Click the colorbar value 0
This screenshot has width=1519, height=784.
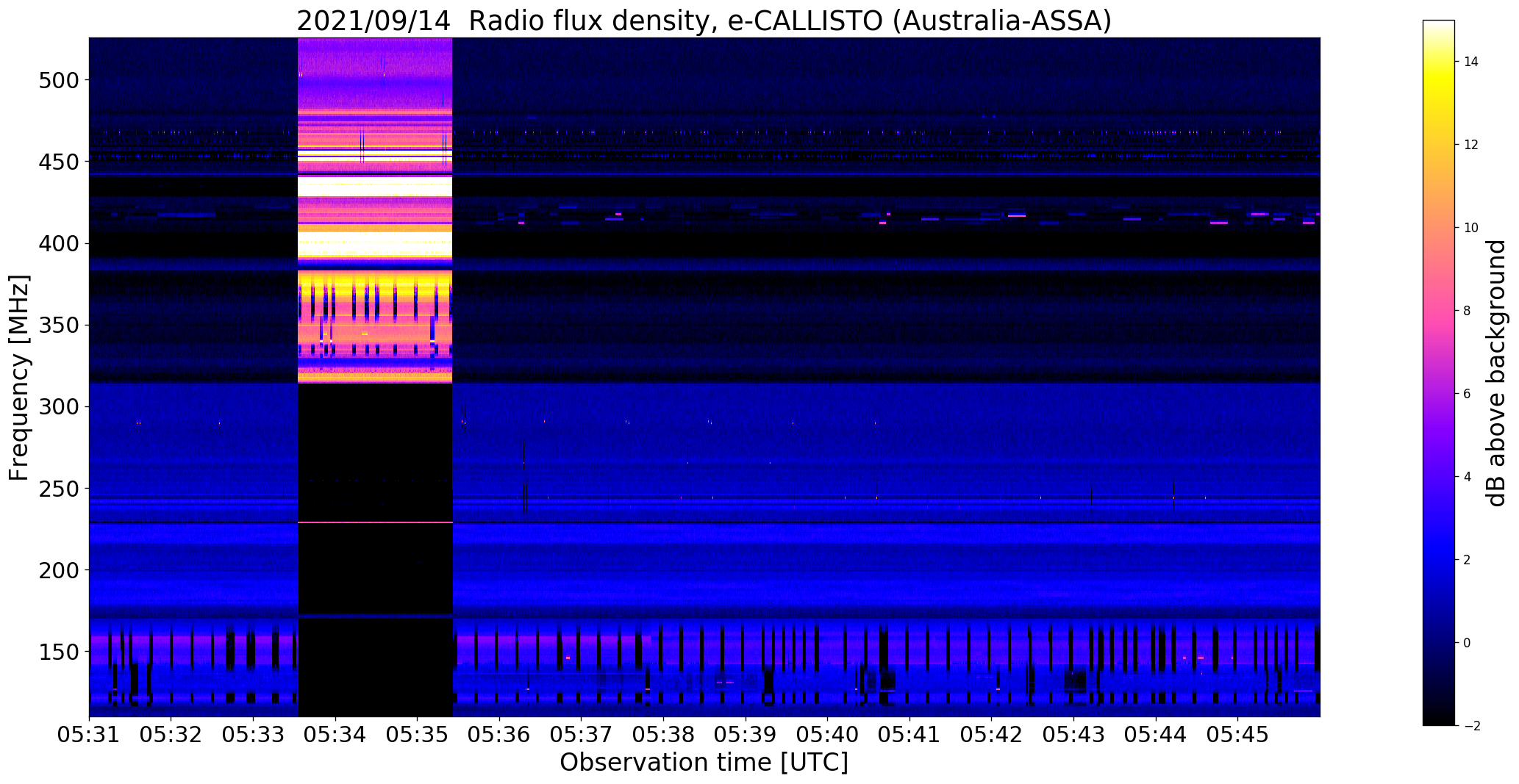coord(1468,643)
